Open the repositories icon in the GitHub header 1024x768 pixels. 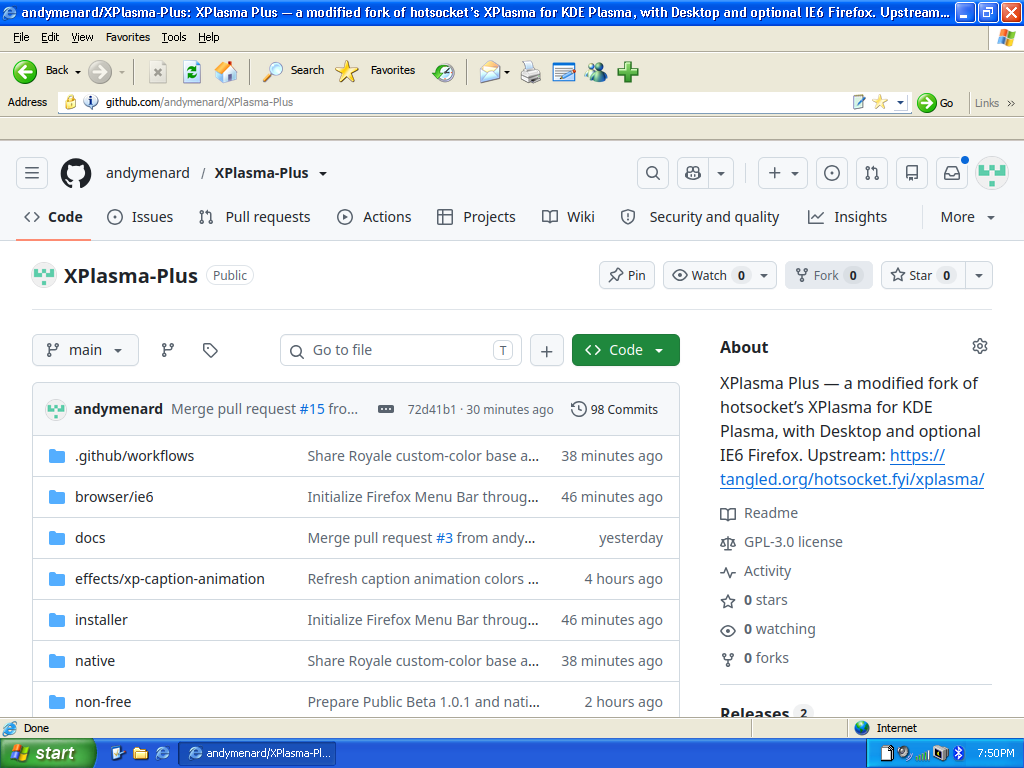point(912,173)
